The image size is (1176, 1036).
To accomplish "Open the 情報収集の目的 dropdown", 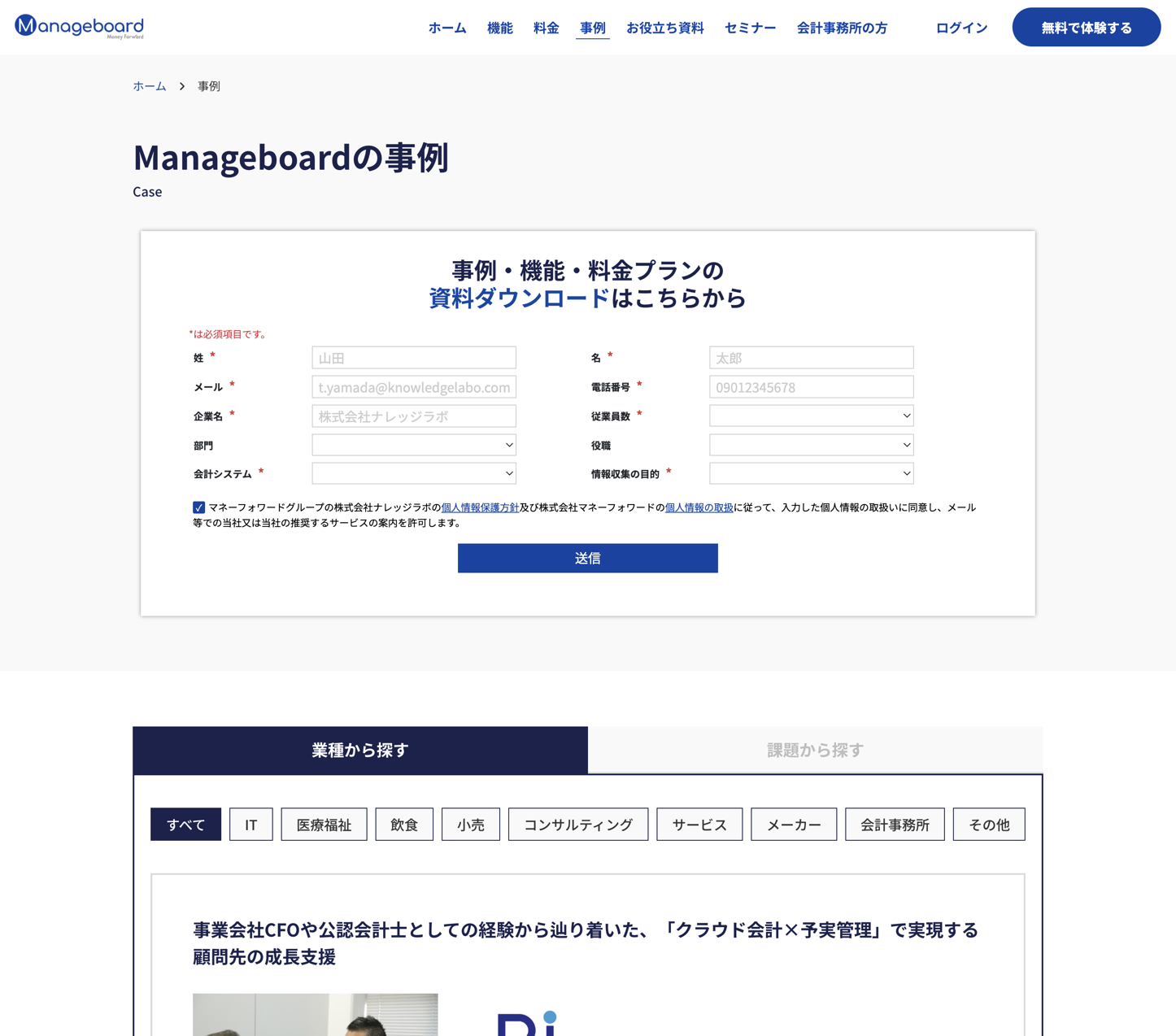I will pos(811,473).
